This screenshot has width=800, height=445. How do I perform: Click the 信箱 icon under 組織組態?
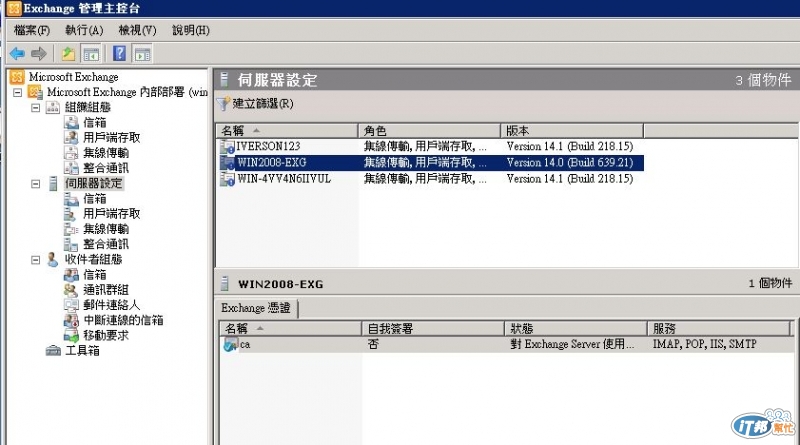point(71,122)
